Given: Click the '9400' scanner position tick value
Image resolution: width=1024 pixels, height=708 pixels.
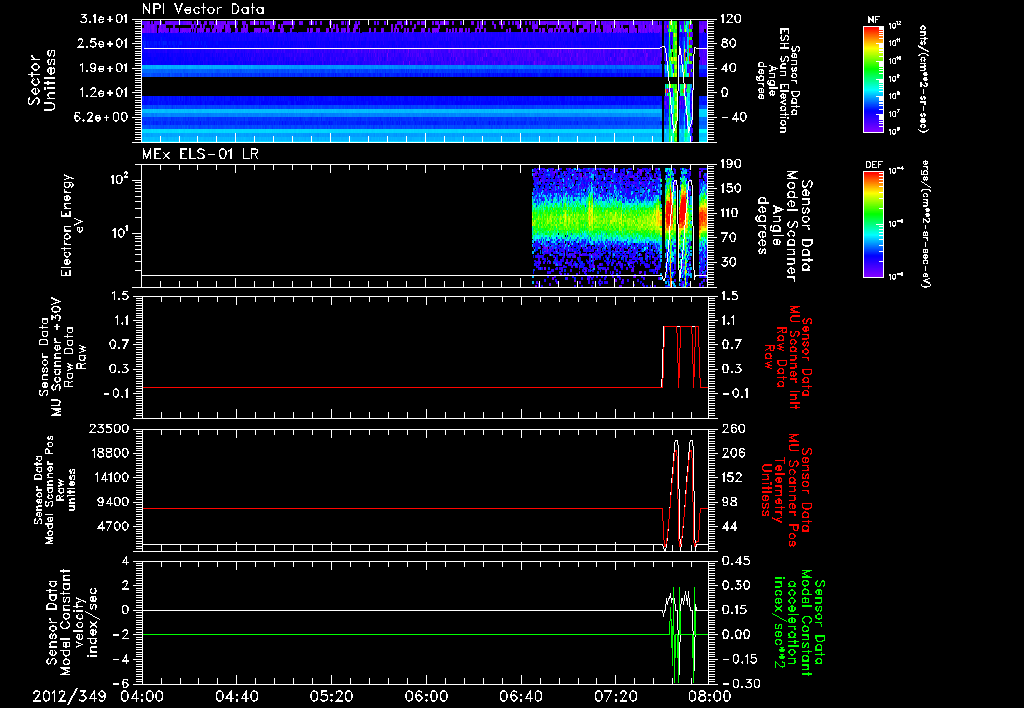Looking at the screenshot, I should (x=113, y=502).
